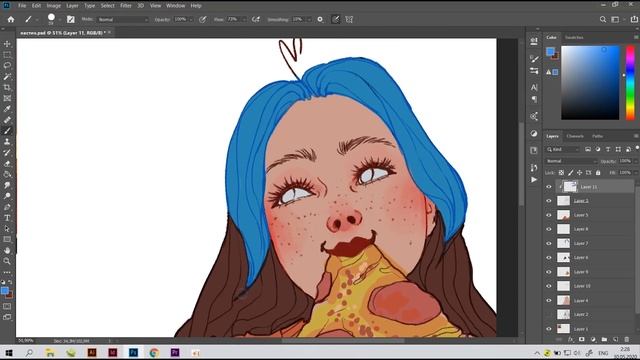The image size is (640, 360).
Task: Create a new layer with plus icon
Action: point(616,339)
